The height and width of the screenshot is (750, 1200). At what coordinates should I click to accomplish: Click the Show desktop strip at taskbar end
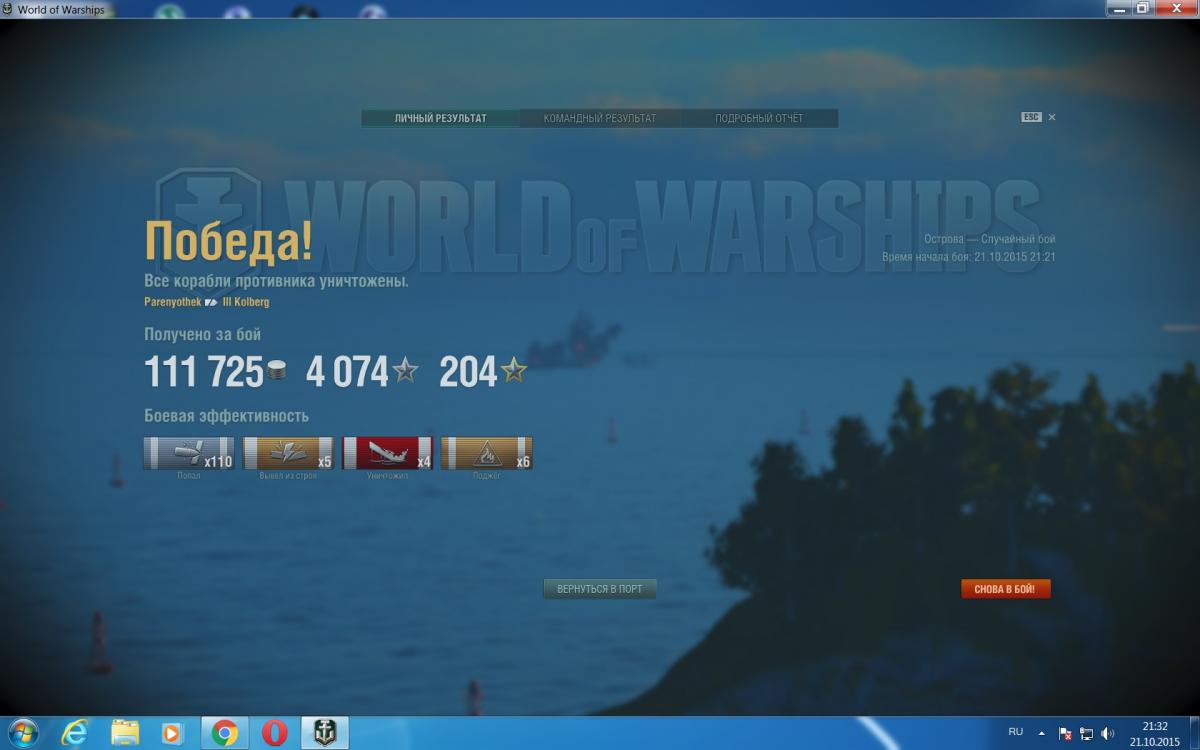(1193, 733)
